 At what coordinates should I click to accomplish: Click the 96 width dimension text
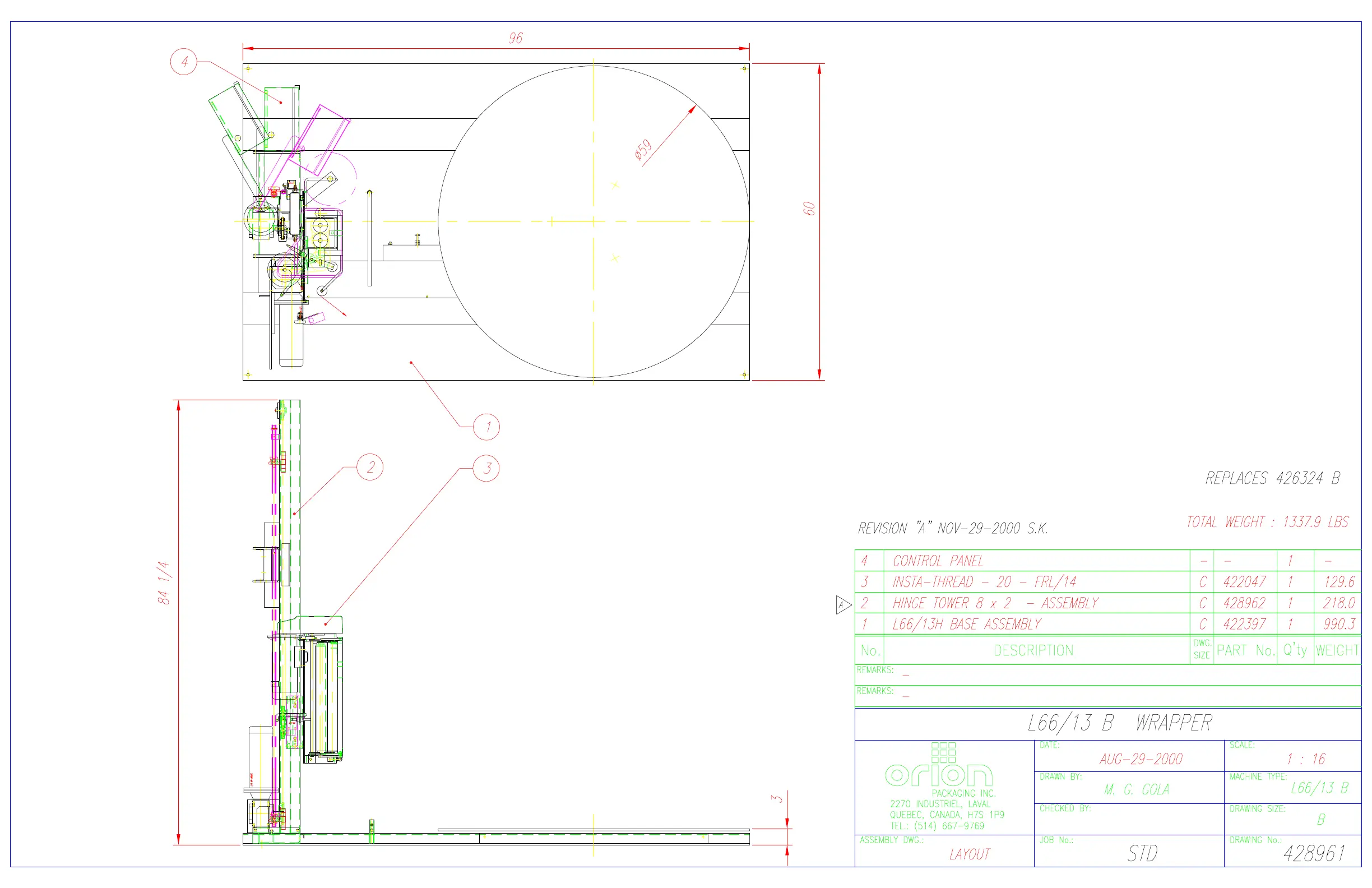pyautogui.click(x=516, y=38)
